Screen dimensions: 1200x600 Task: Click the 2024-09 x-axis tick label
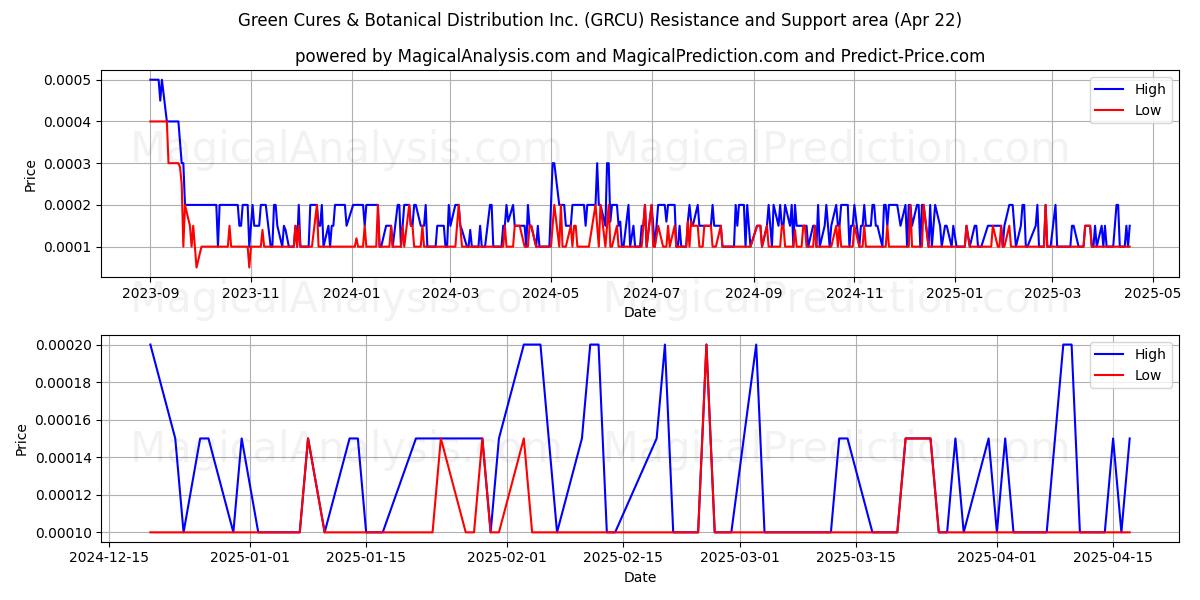click(753, 293)
